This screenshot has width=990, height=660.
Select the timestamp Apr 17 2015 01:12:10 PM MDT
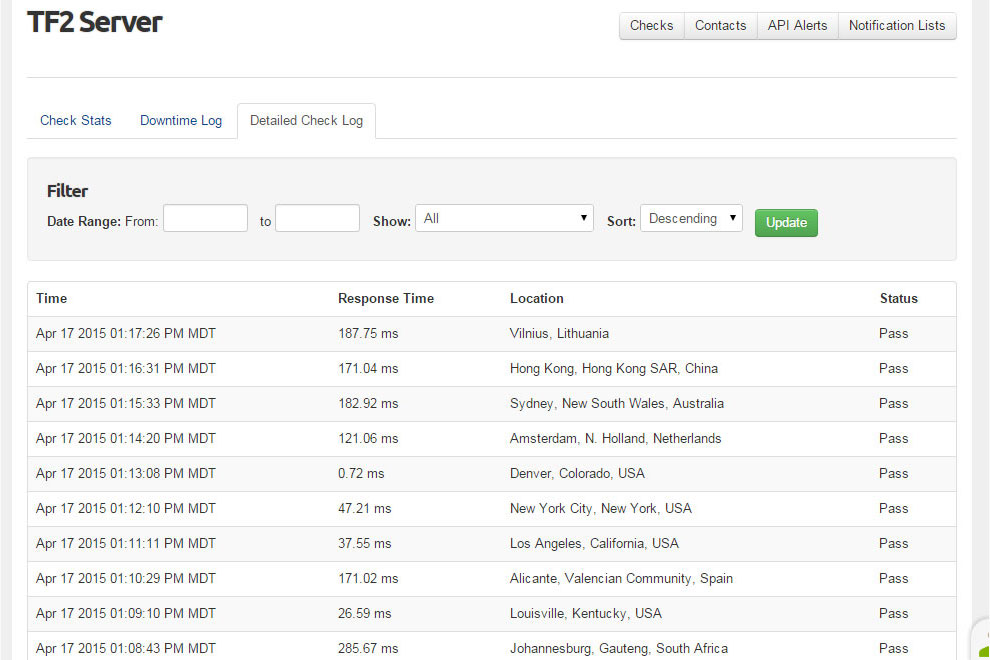click(126, 508)
